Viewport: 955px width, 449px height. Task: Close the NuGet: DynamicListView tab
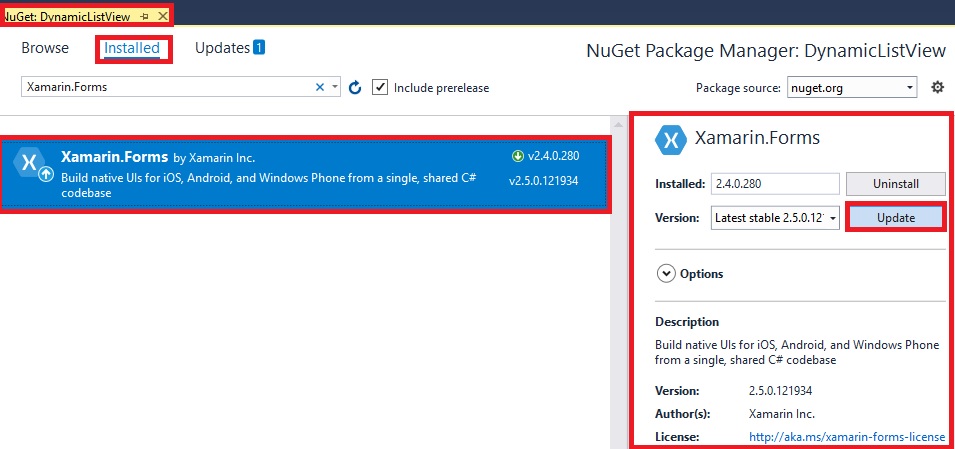pos(162,17)
